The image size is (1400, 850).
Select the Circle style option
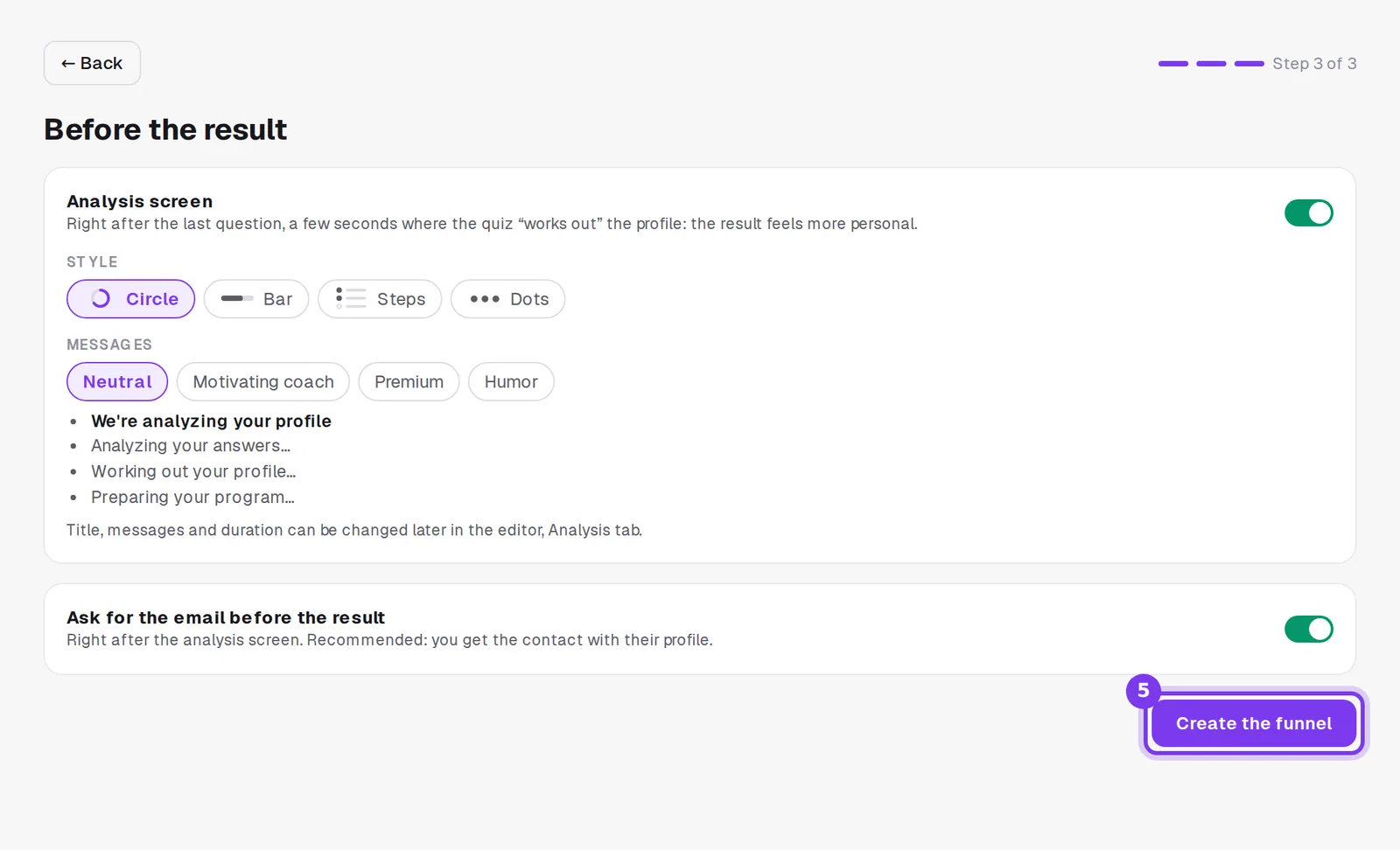coord(130,299)
